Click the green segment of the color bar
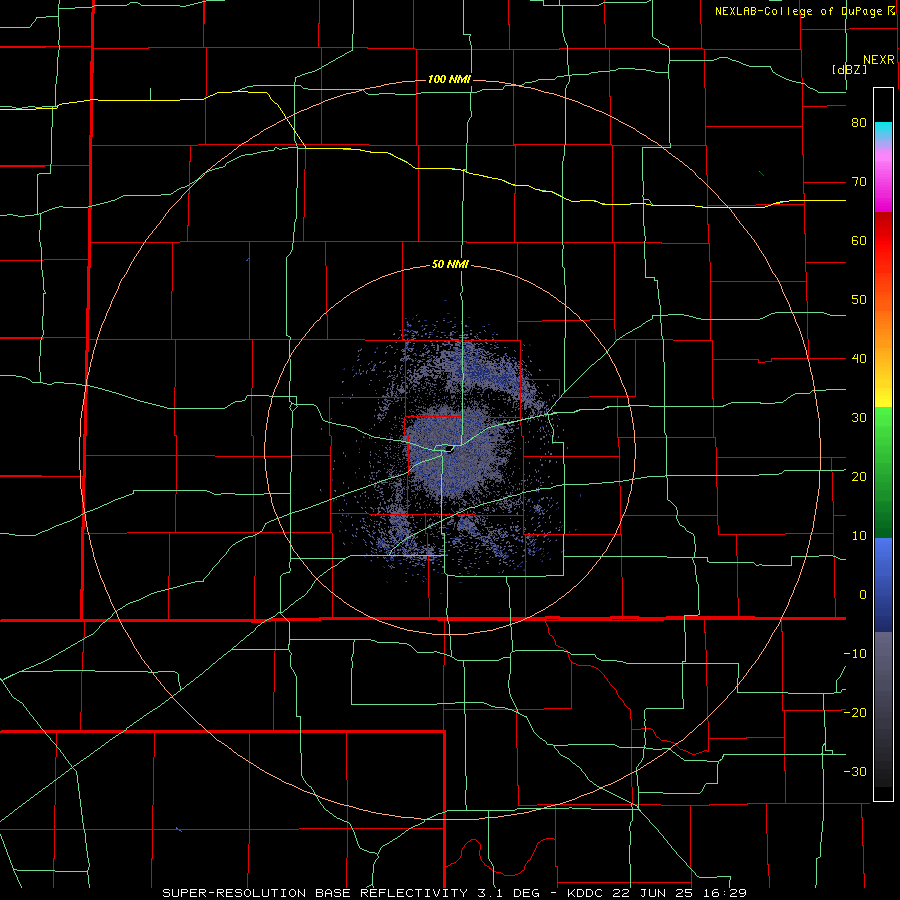The height and width of the screenshot is (900, 900). [883, 472]
